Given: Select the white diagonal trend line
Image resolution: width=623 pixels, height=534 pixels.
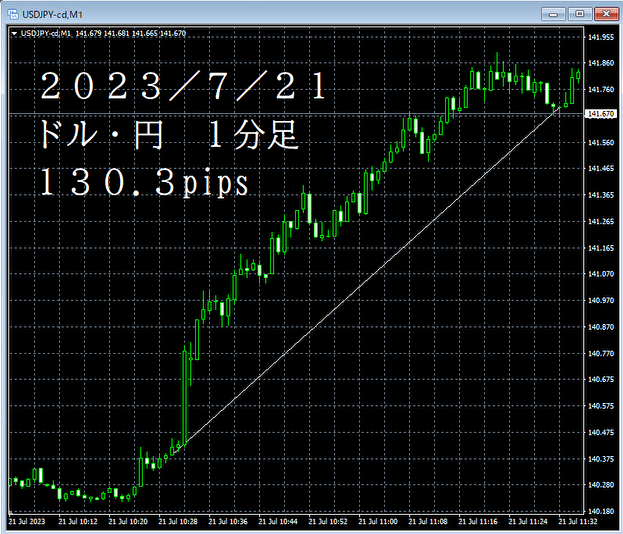Looking at the screenshot, I should point(366,280).
